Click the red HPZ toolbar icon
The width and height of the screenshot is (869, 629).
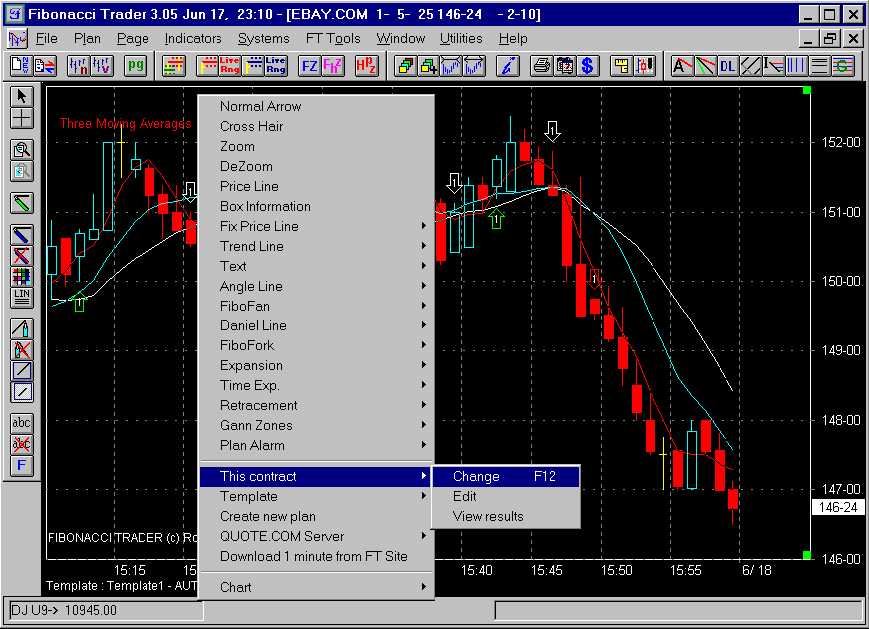pos(366,67)
